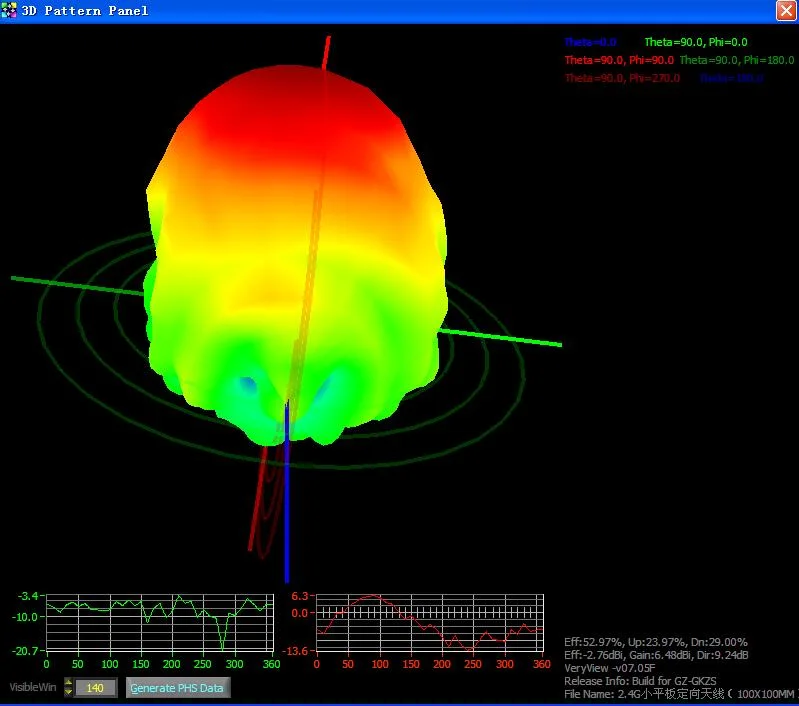Select the Theta=90.0, Phi=180.0 legend label

coord(735,60)
